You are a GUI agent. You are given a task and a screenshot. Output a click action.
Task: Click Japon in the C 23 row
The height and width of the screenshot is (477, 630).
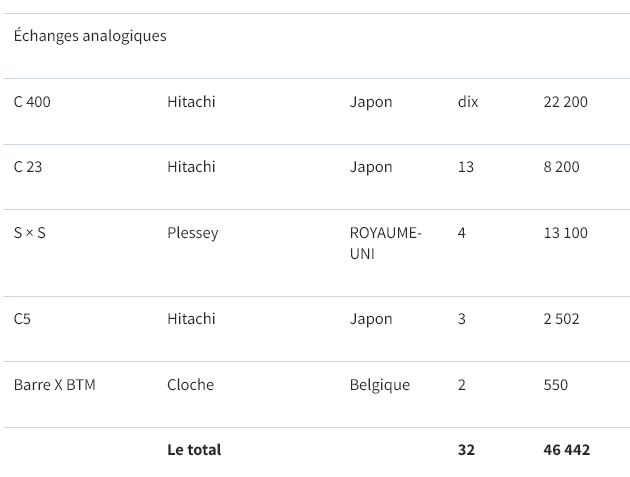point(371,167)
